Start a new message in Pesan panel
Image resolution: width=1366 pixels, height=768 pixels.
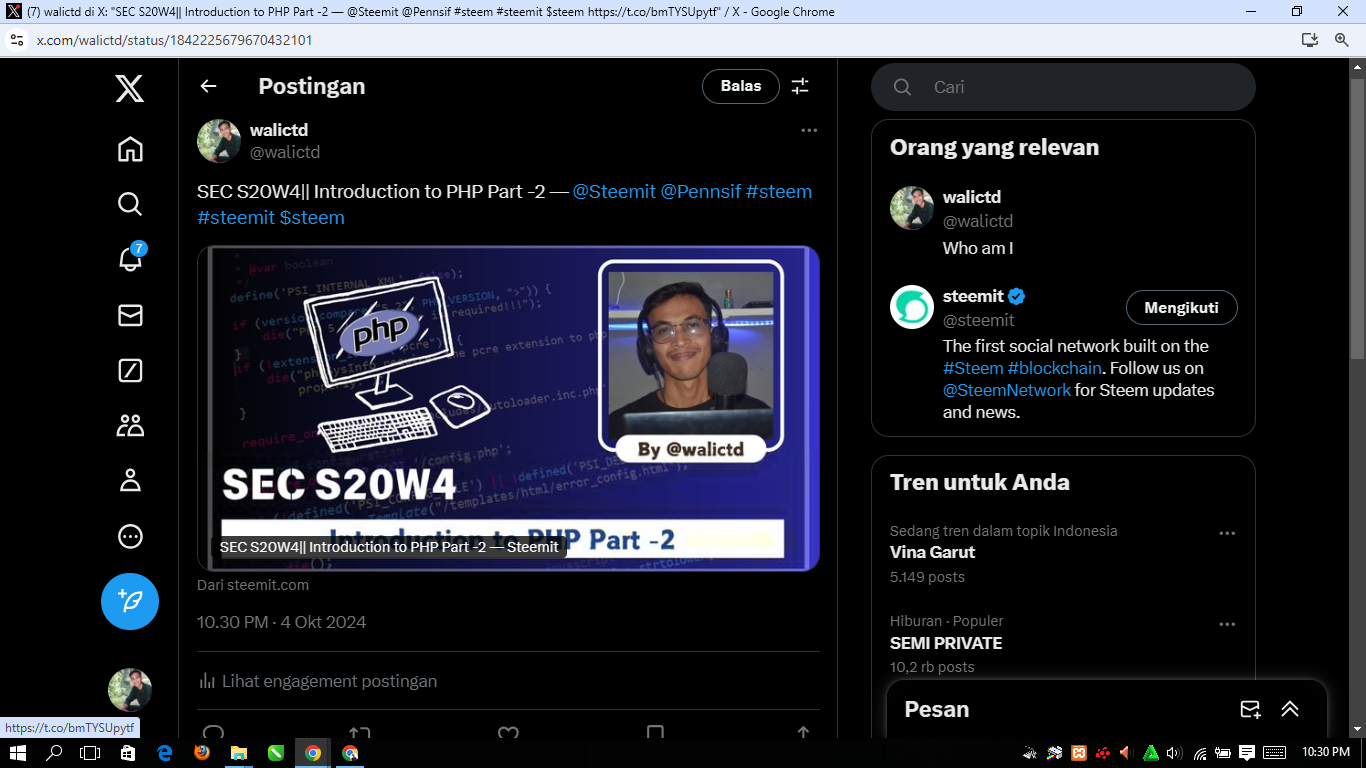click(x=1250, y=709)
